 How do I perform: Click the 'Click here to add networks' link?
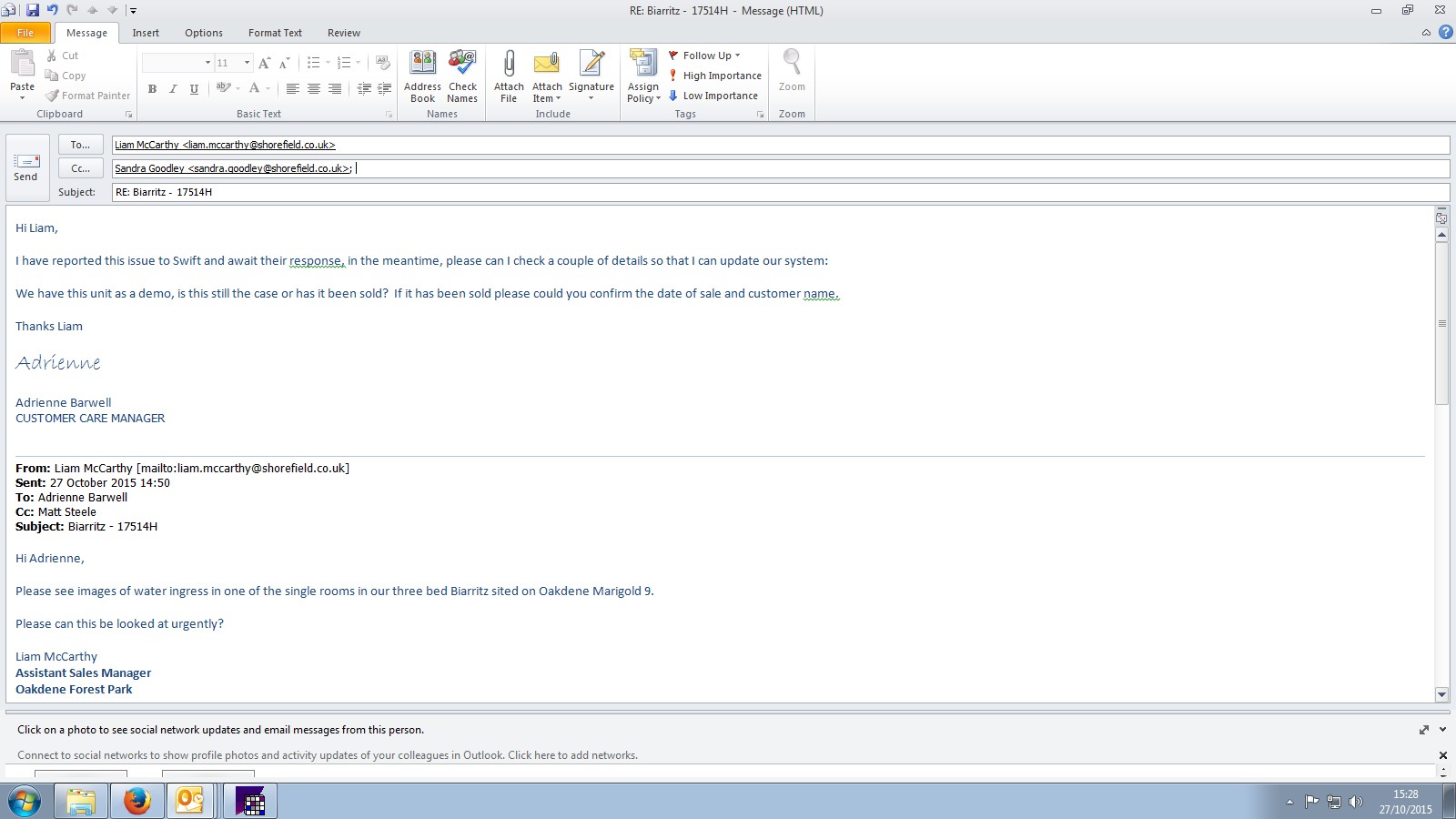pos(572,755)
